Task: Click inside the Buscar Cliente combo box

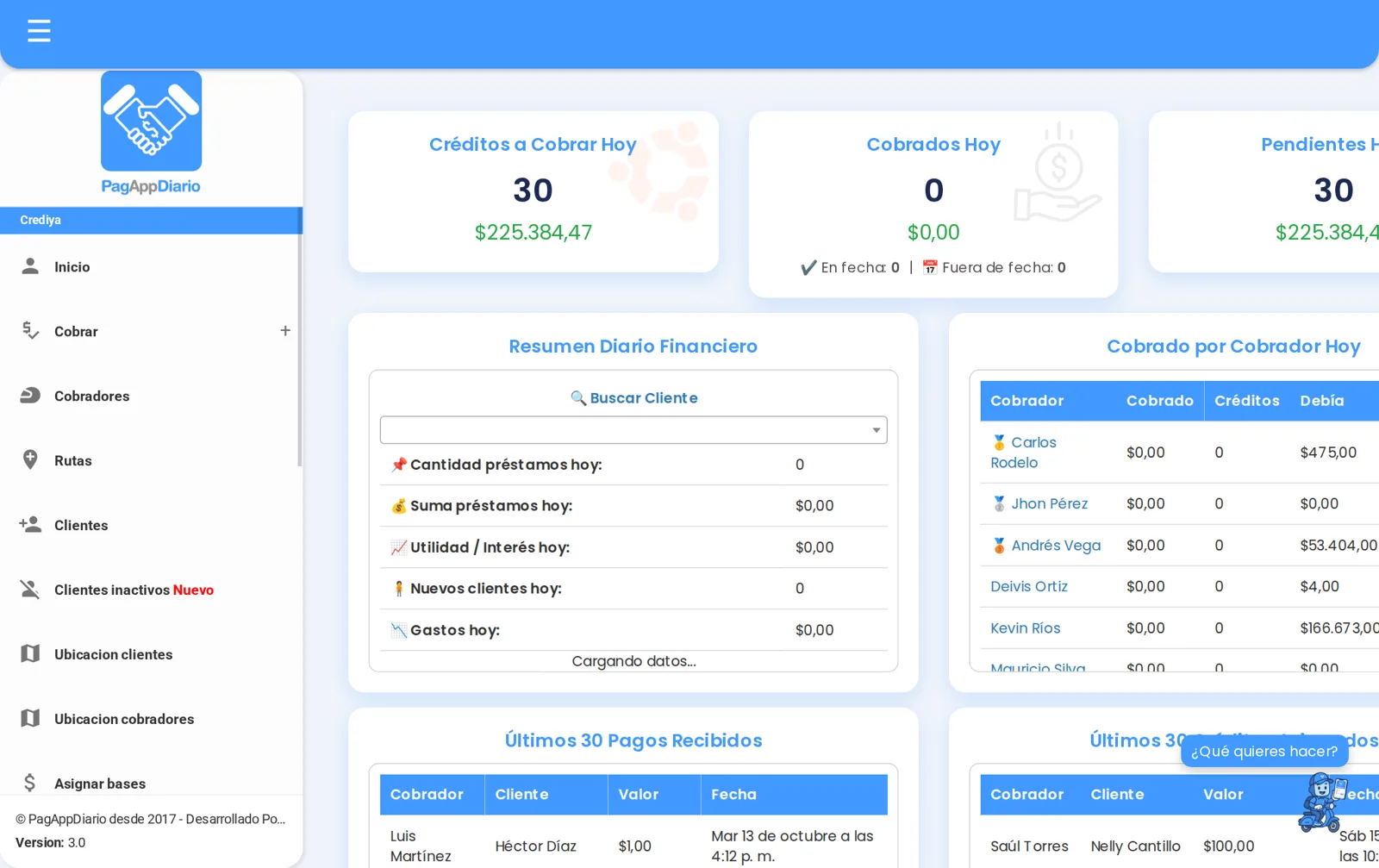Action: point(633,430)
